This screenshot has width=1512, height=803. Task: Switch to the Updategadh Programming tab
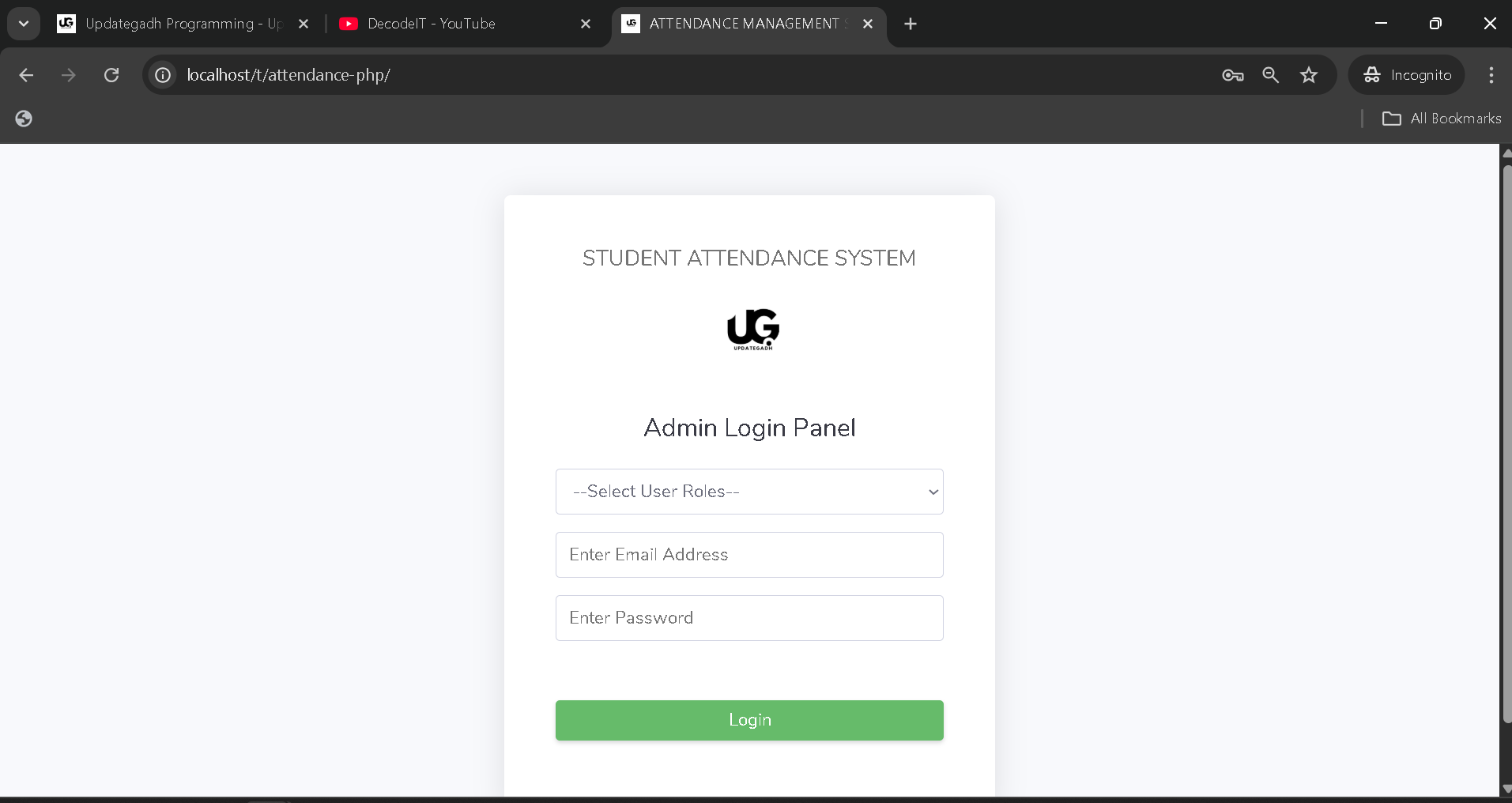click(174, 24)
